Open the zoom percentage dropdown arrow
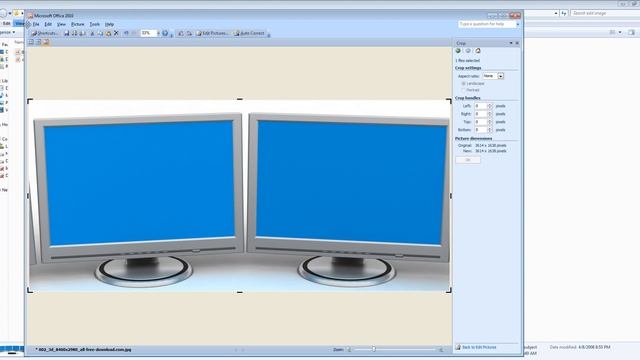Image resolution: width=640 pixels, height=360 pixels. tap(158, 33)
